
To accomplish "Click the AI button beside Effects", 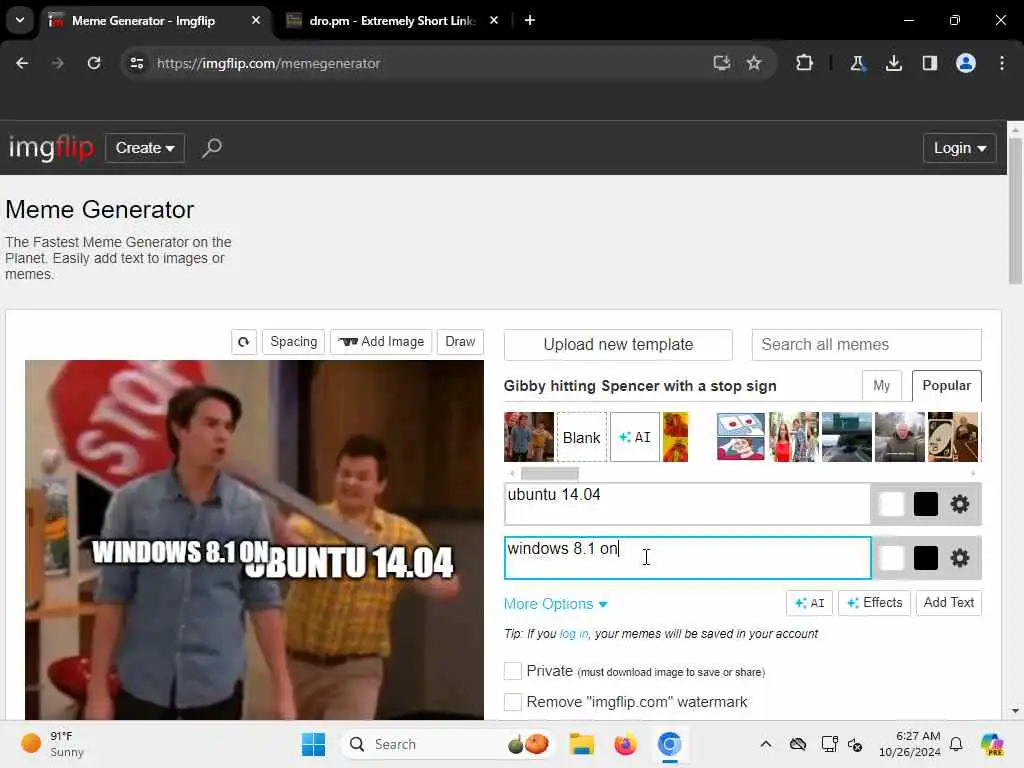I will [x=809, y=603].
